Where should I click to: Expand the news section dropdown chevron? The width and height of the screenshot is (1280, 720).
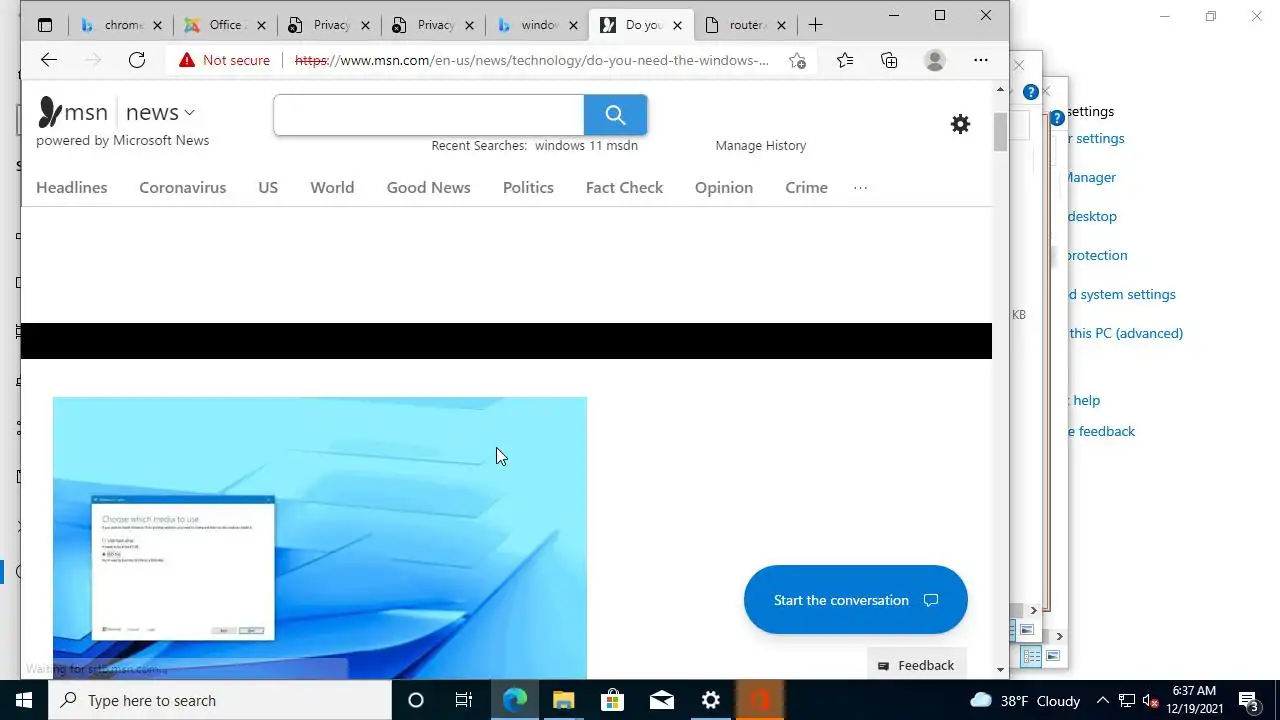click(189, 113)
